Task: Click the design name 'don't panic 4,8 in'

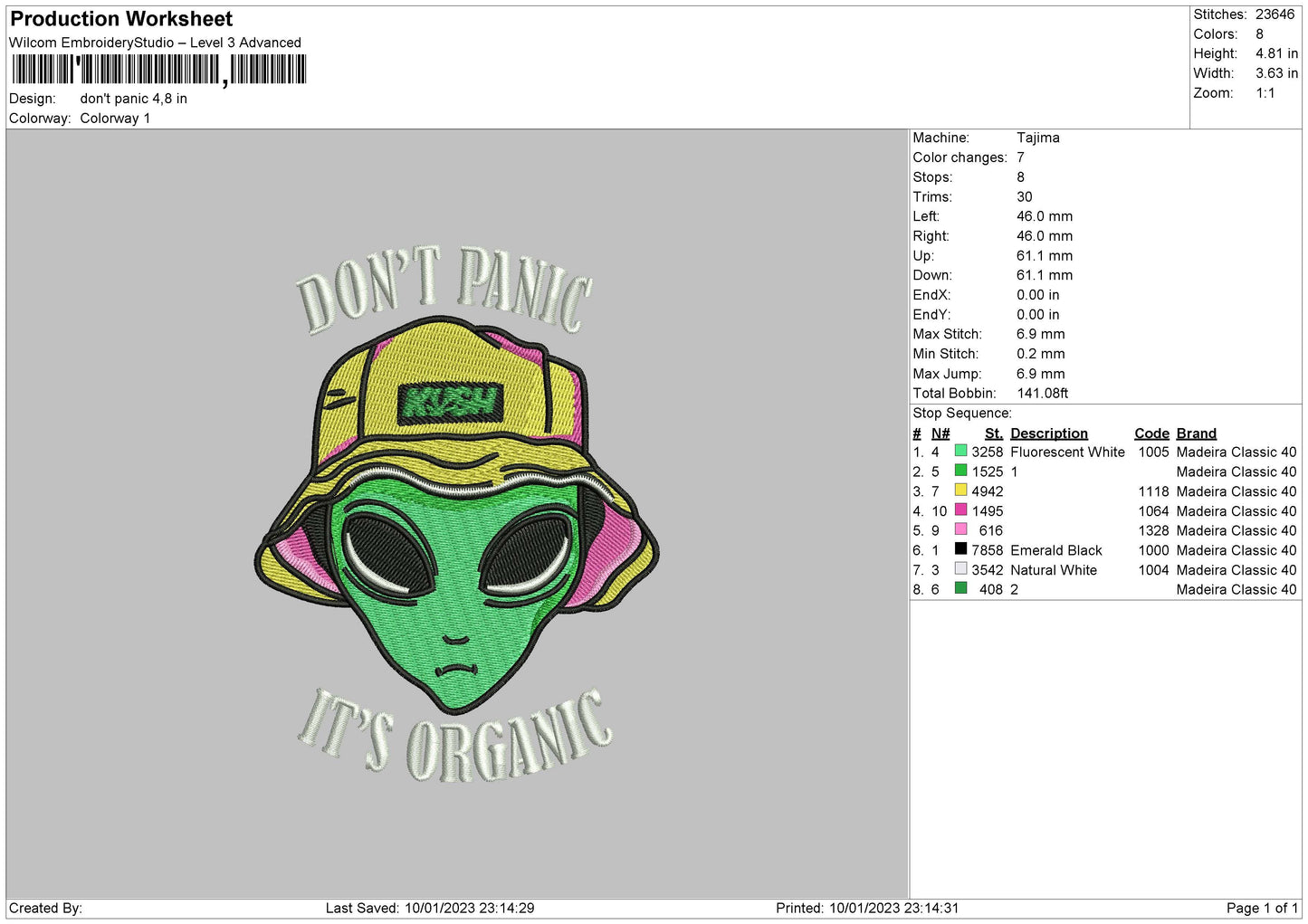Action: pos(133,99)
